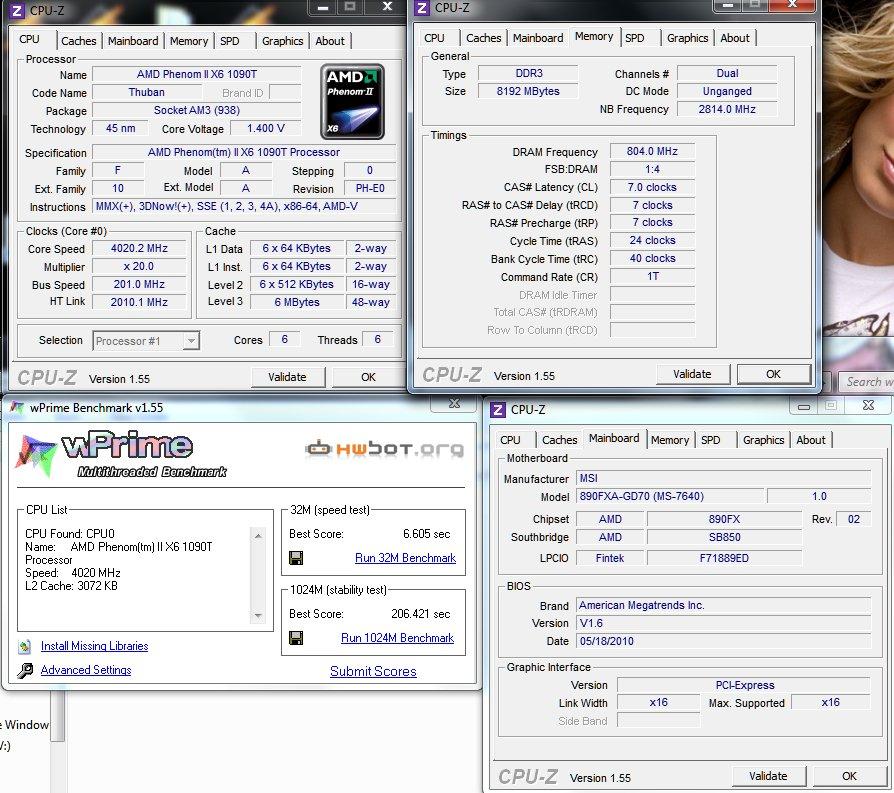Click the Advanced Settings wrench icon
This screenshot has width=894, height=793.
click(x=25, y=670)
